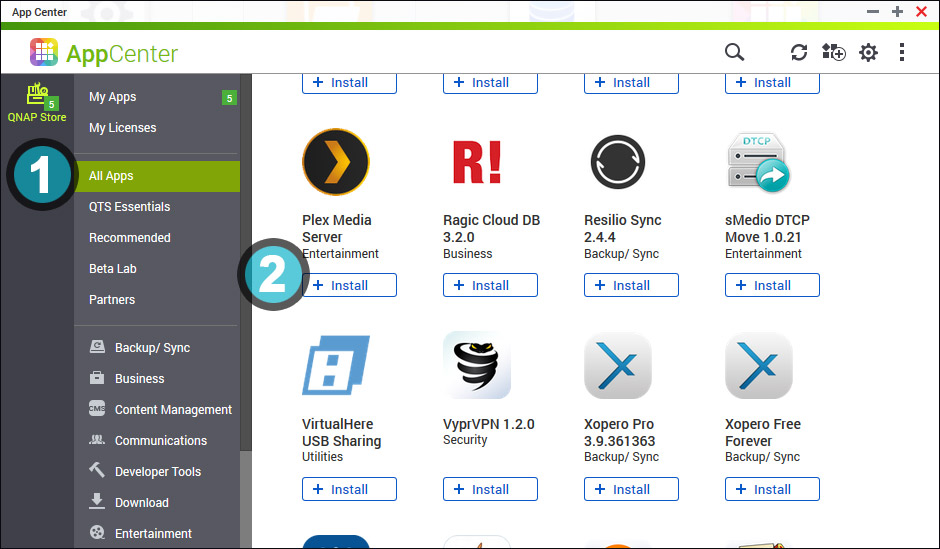Click the Backup/ Sync category icon
940x549 pixels.
pos(97,346)
